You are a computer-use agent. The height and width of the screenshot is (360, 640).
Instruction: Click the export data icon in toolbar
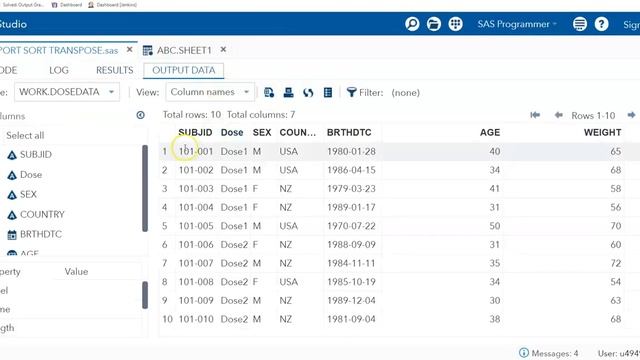click(289, 92)
